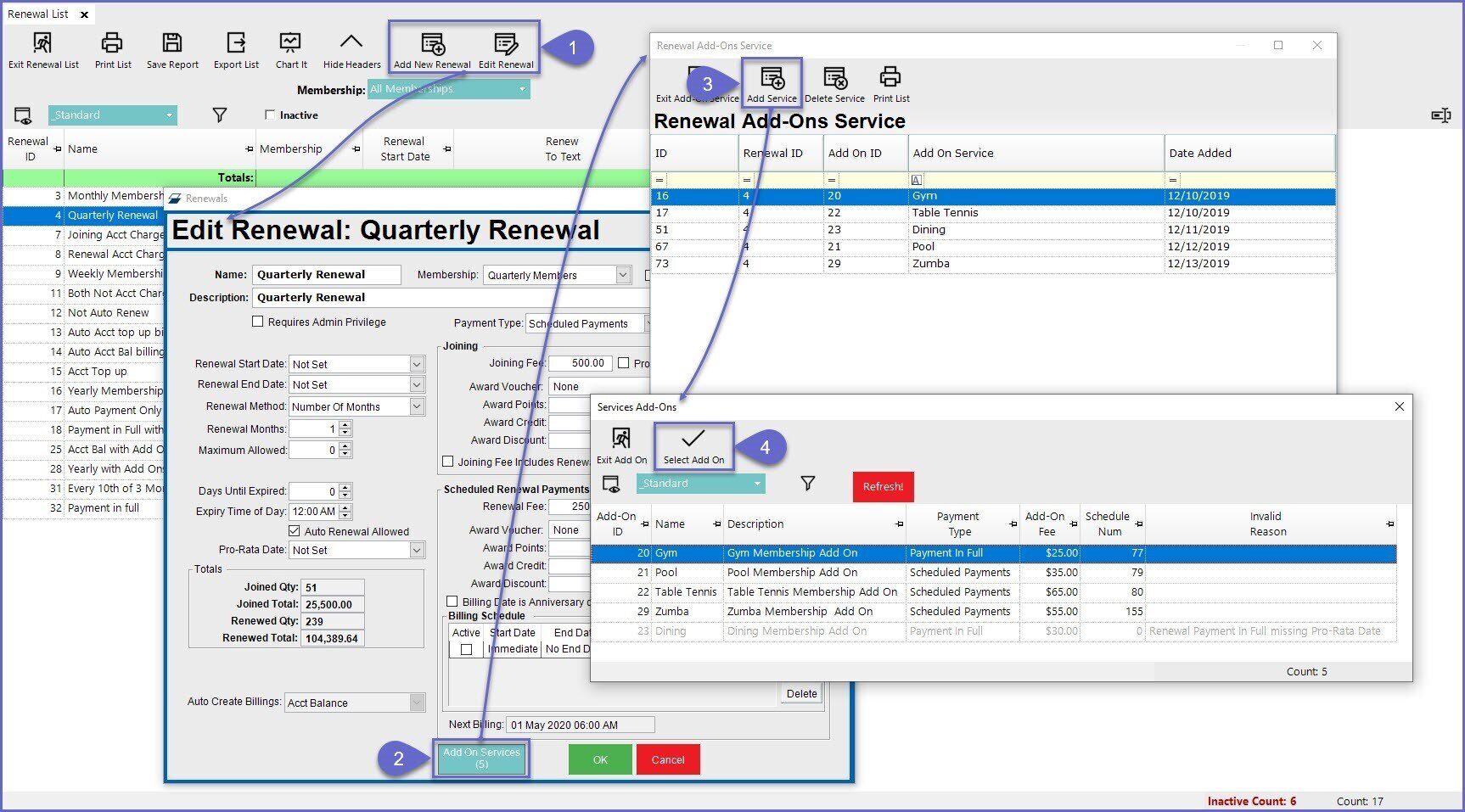
Task: Open Renewal Start Date dropdown
Action: pos(356,364)
